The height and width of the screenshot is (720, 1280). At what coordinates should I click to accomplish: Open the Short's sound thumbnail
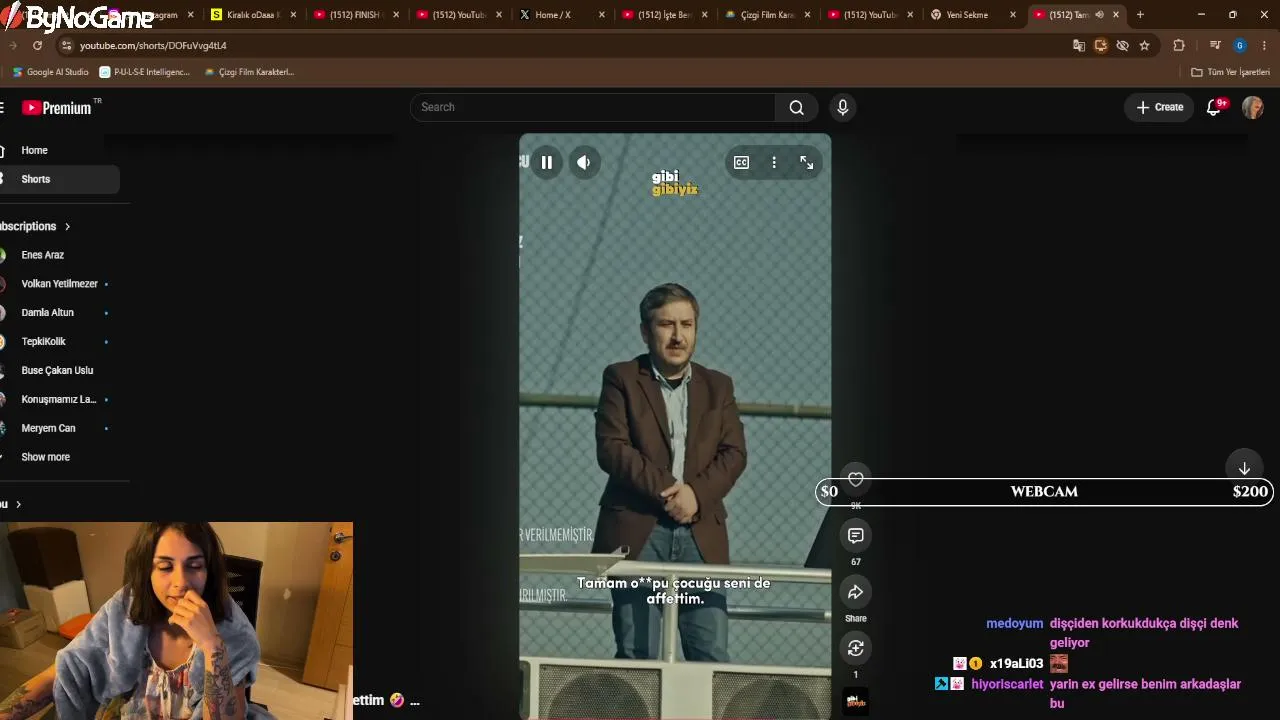tap(856, 701)
